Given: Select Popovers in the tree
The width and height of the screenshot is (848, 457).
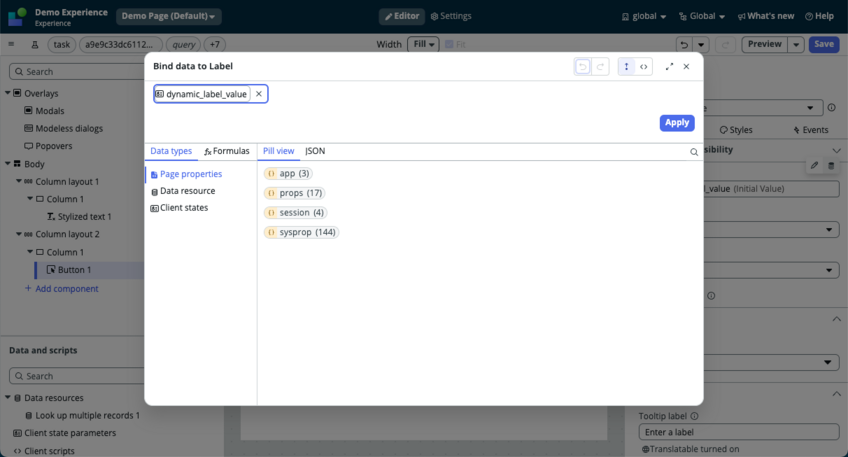Looking at the screenshot, I should click(x=48, y=146).
